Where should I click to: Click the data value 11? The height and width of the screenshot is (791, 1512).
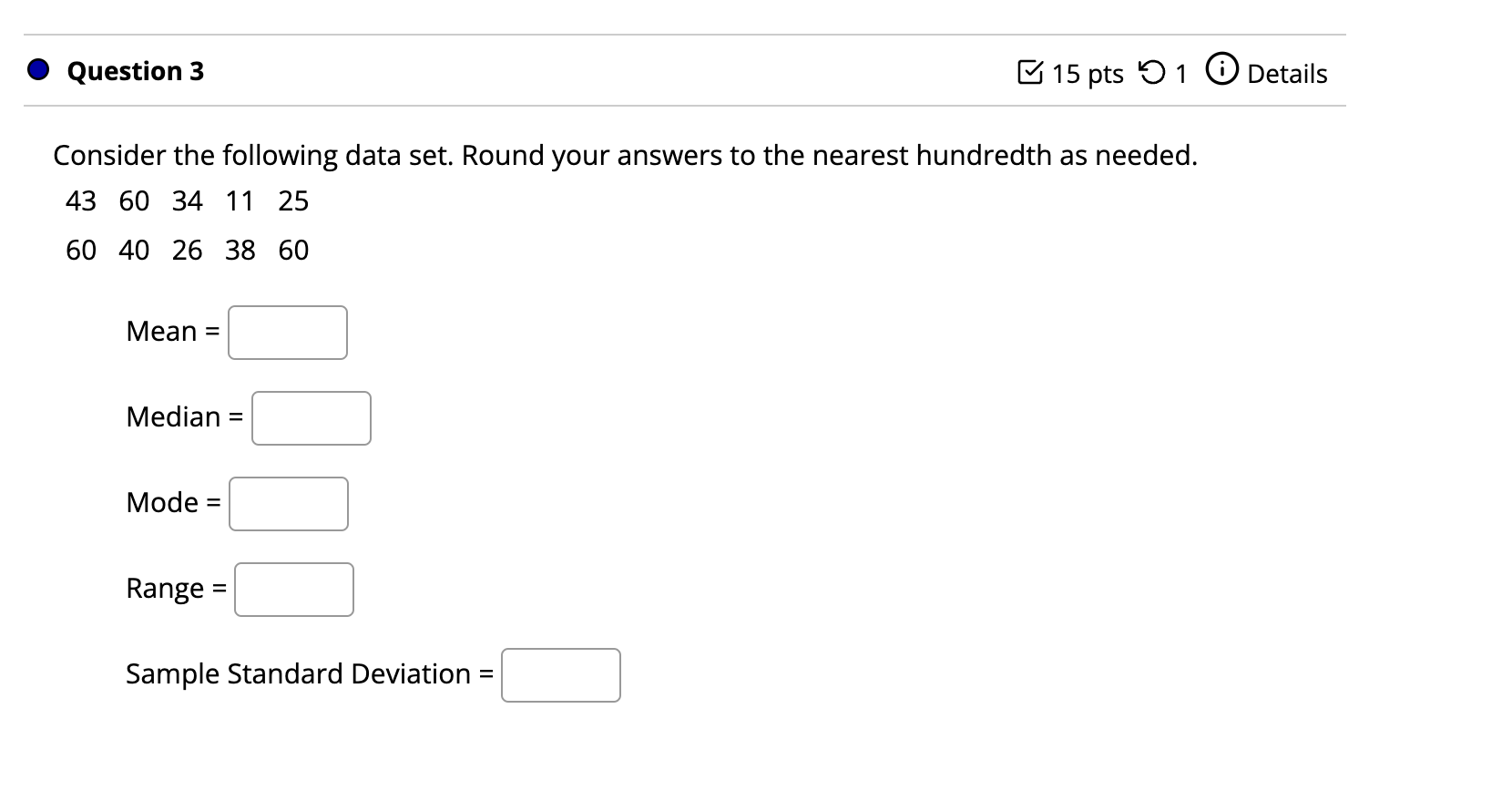(x=240, y=200)
